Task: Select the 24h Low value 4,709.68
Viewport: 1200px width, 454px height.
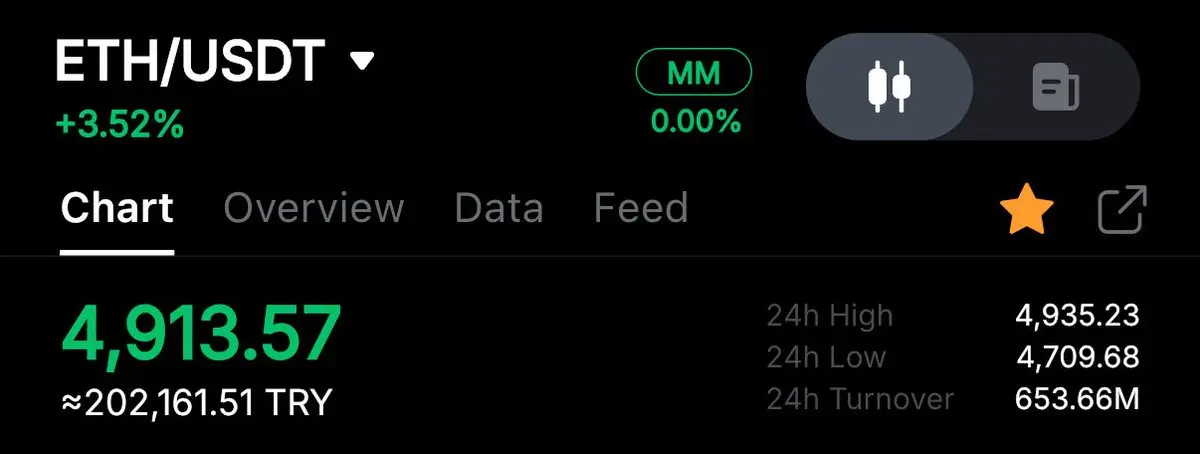Action: tap(1077, 357)
